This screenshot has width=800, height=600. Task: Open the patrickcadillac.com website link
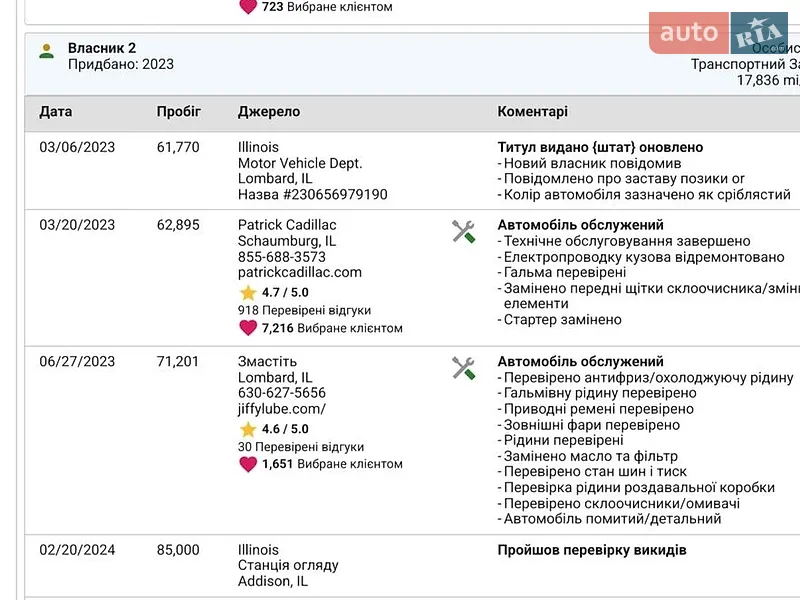coord(299,272)
